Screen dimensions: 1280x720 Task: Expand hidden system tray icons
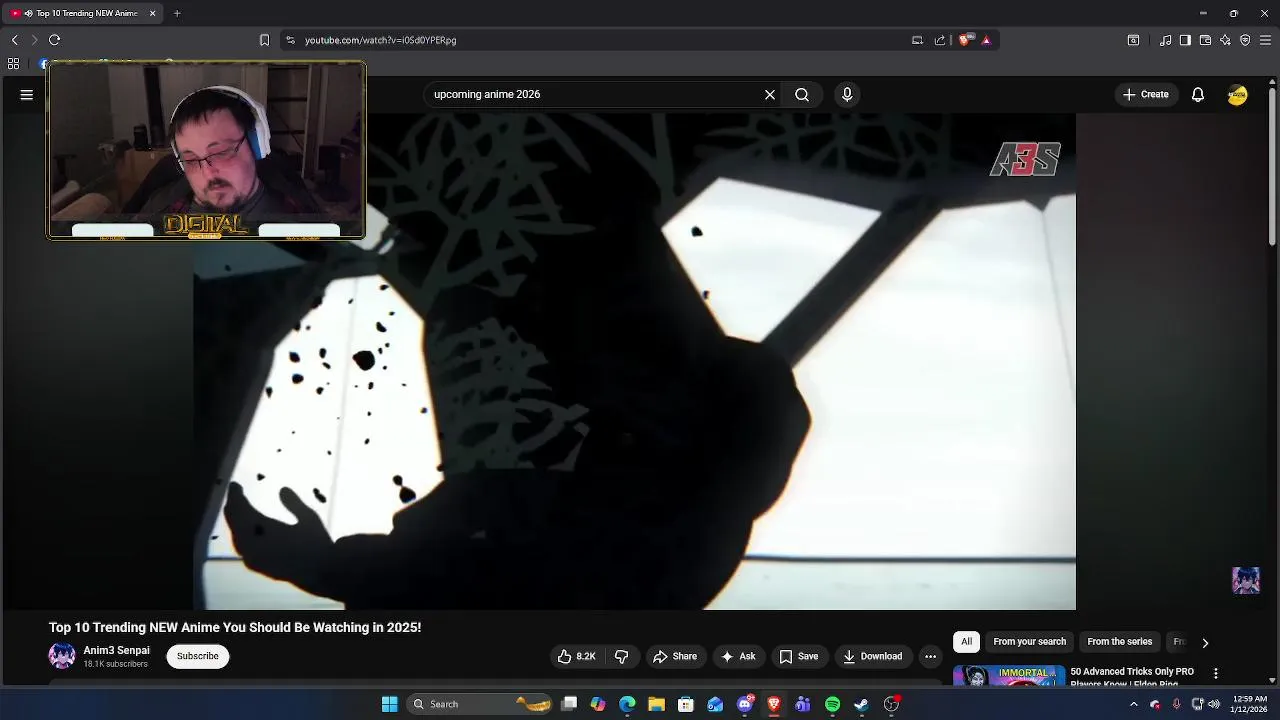point(1133,704)
